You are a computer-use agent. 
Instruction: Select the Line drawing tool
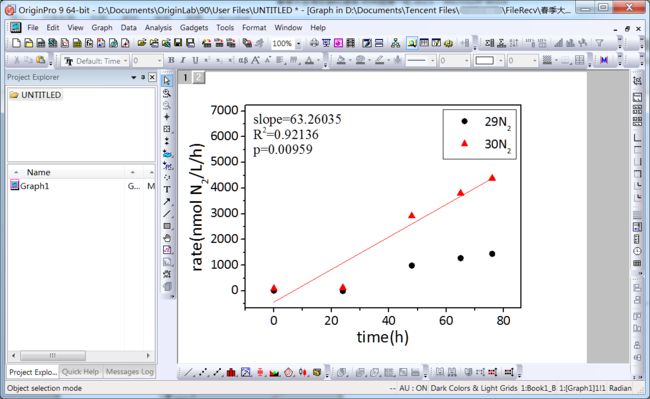pyautogui.click(x=167, y=214)
